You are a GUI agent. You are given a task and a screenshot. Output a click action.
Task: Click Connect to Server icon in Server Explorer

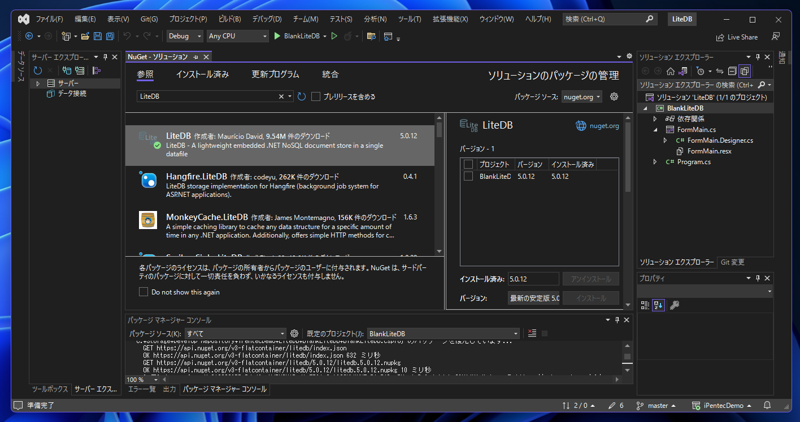pyautogui.click(x=80, y=70)
